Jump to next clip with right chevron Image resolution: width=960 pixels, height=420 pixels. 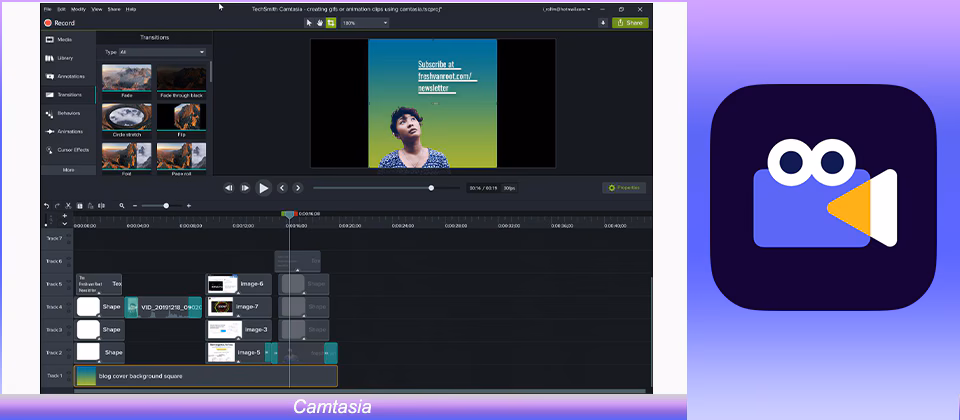(x=298, y=188)
